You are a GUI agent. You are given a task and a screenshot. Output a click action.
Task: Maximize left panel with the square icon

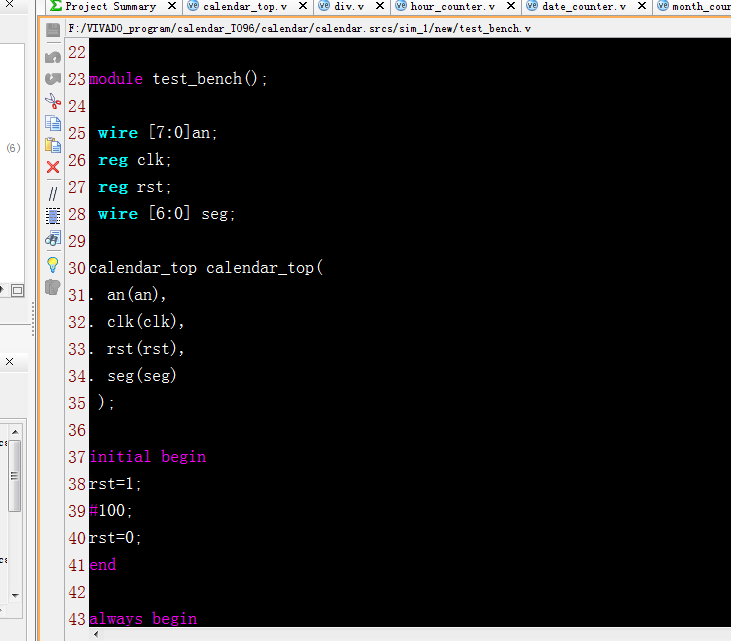pyautogui.click(x=17, y=290)
